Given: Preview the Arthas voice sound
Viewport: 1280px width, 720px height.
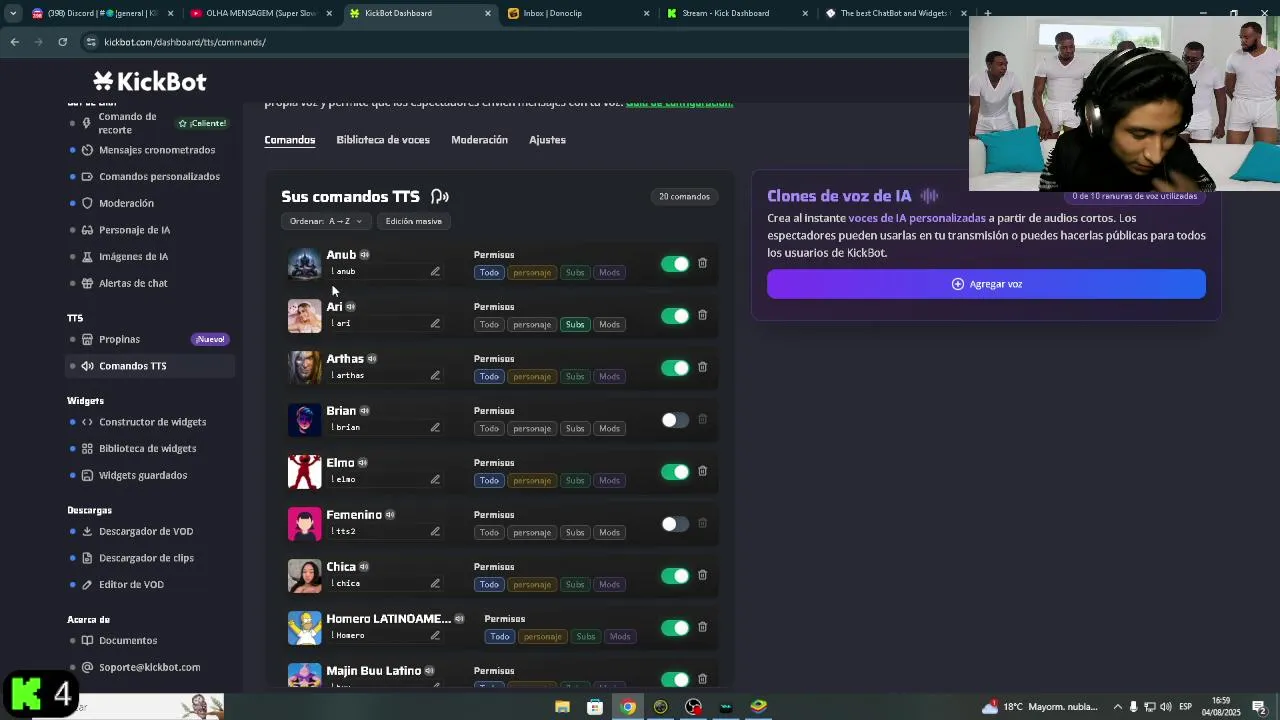Looking at the screenshot, I should 372,359.
